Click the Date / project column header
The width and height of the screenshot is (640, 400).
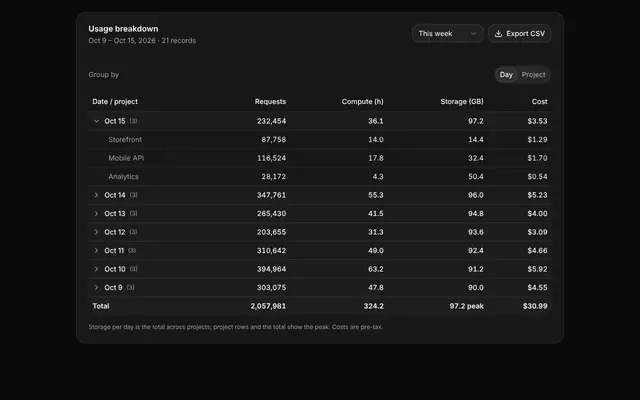(115, 102)
